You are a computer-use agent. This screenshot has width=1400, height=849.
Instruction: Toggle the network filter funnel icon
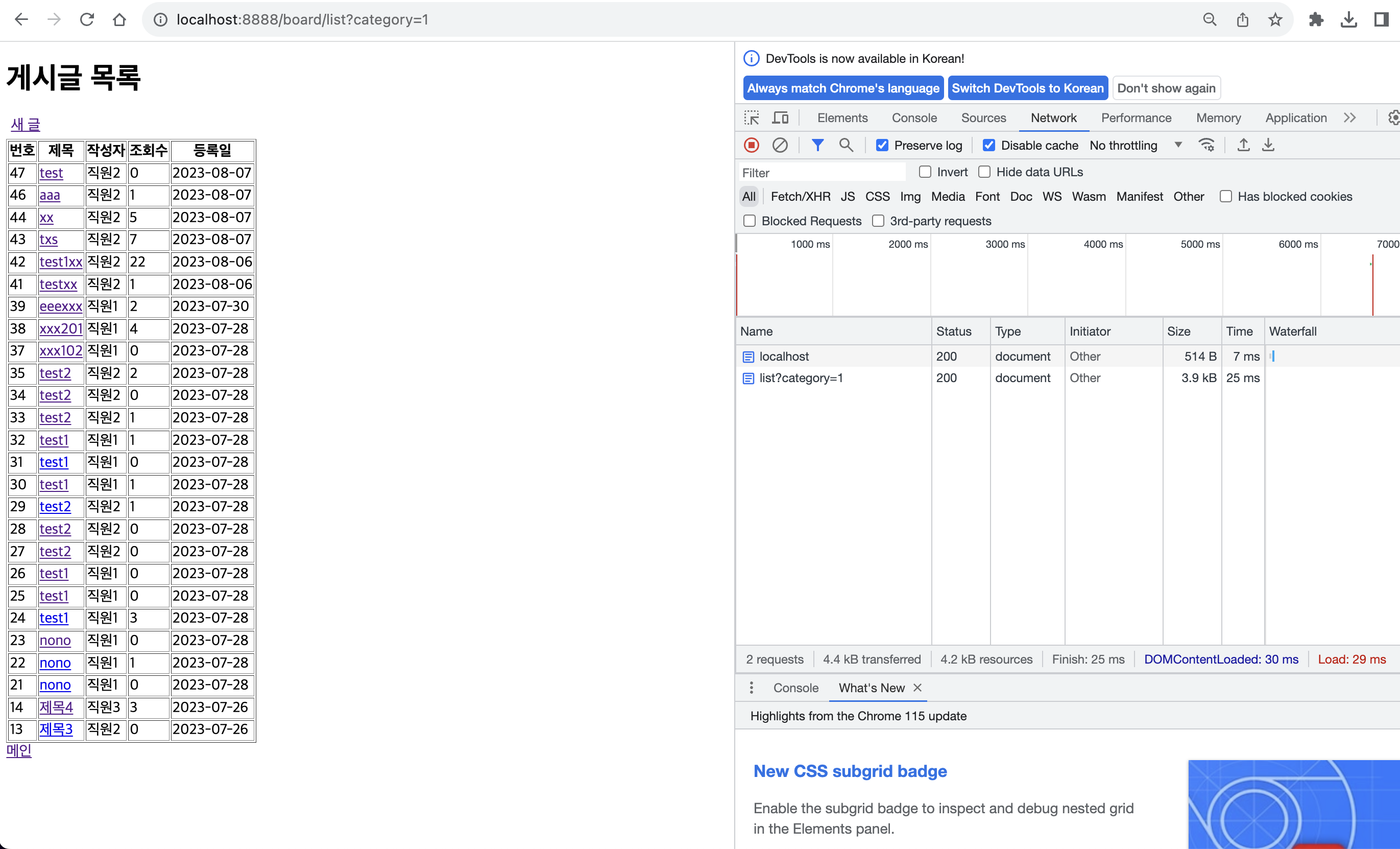[817, 145]
